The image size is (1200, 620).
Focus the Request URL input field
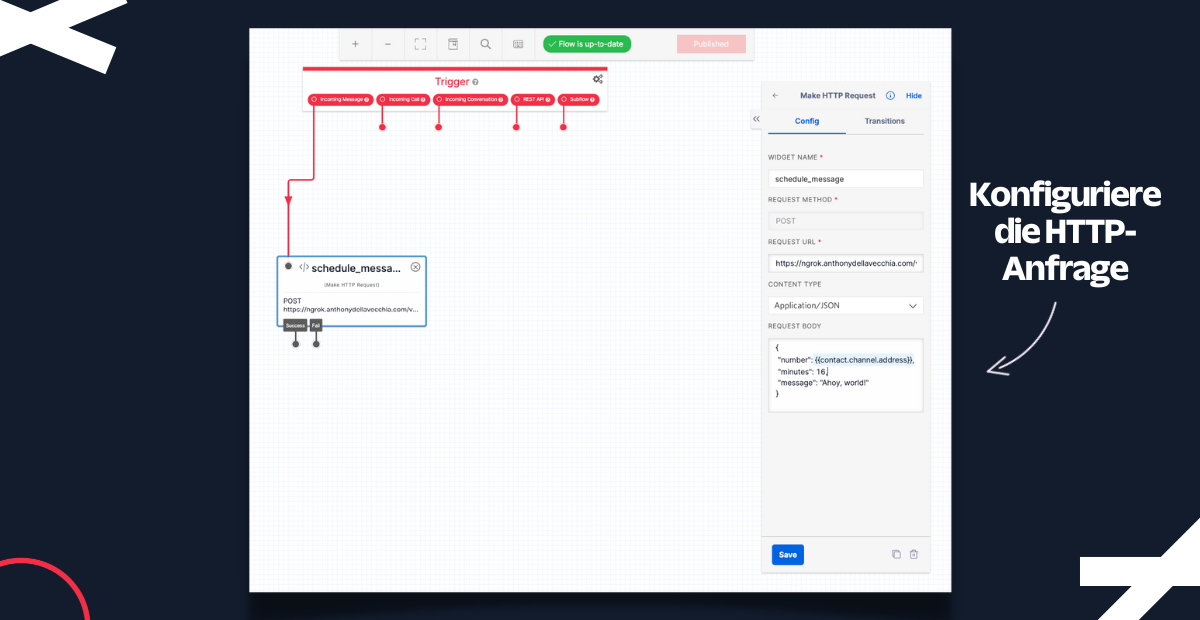[x=845, y=263]
